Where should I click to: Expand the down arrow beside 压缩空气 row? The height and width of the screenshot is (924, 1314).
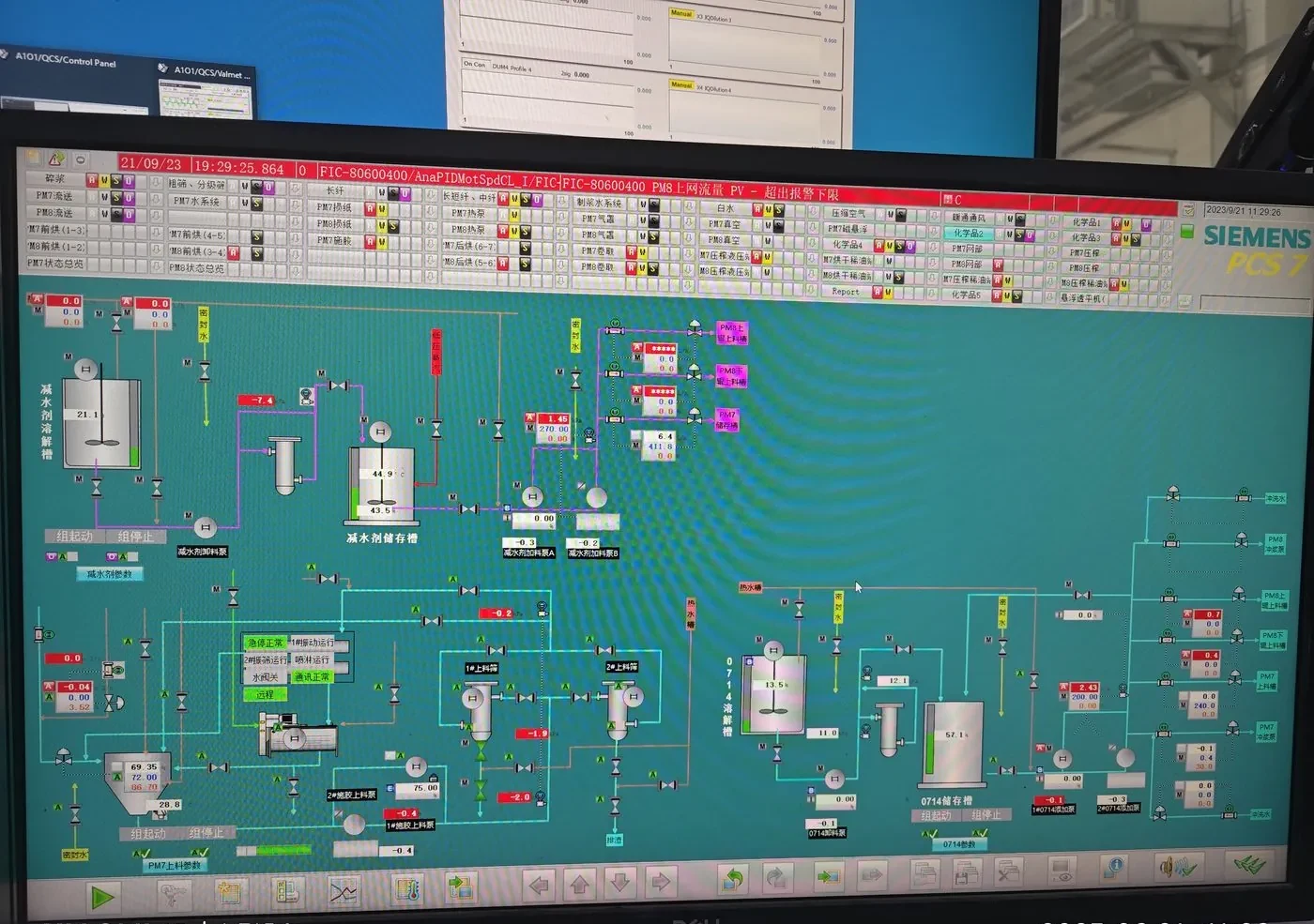tap(934, 215)
